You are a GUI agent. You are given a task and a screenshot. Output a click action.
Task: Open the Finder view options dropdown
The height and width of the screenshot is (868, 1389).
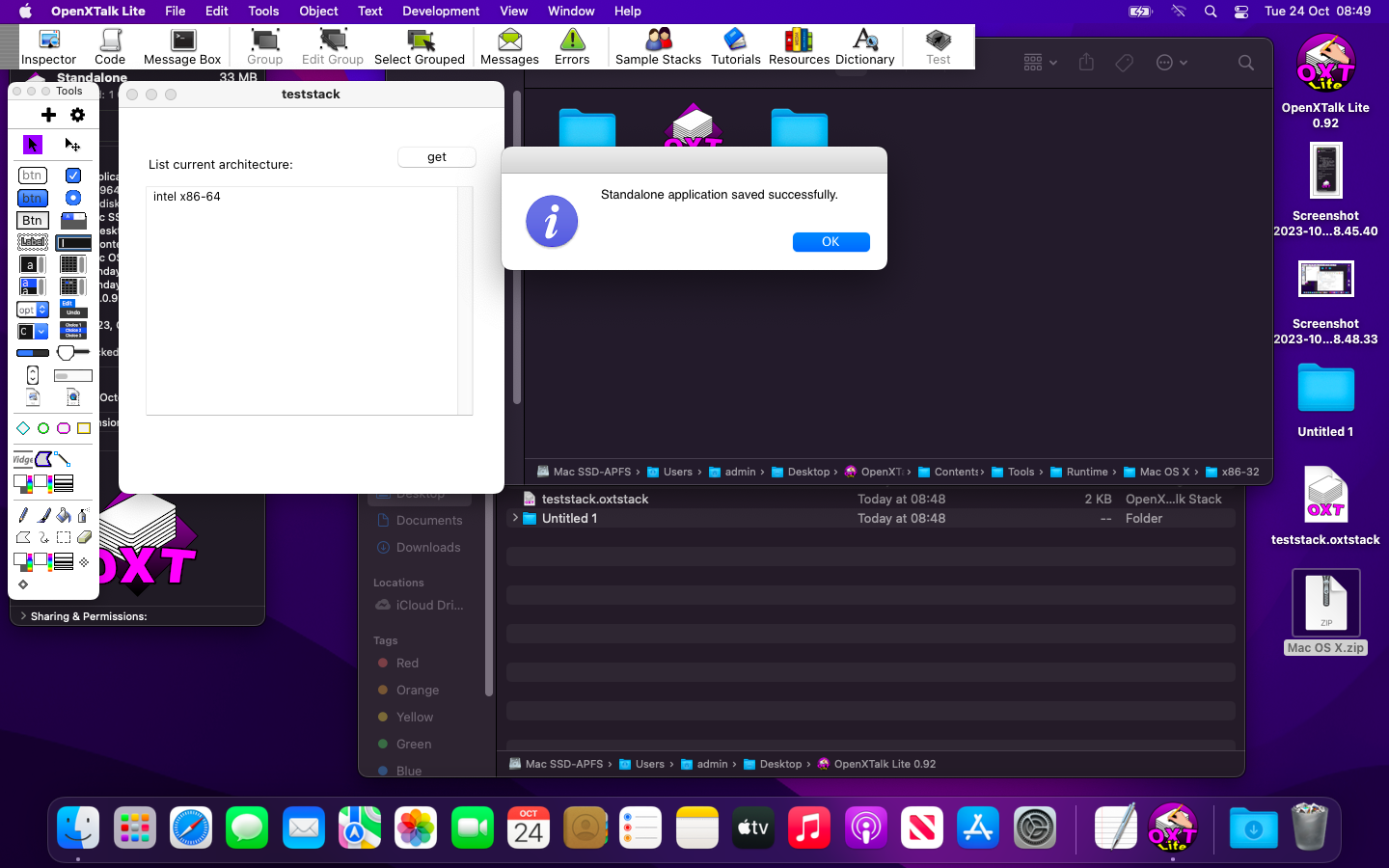(1040, 63)
